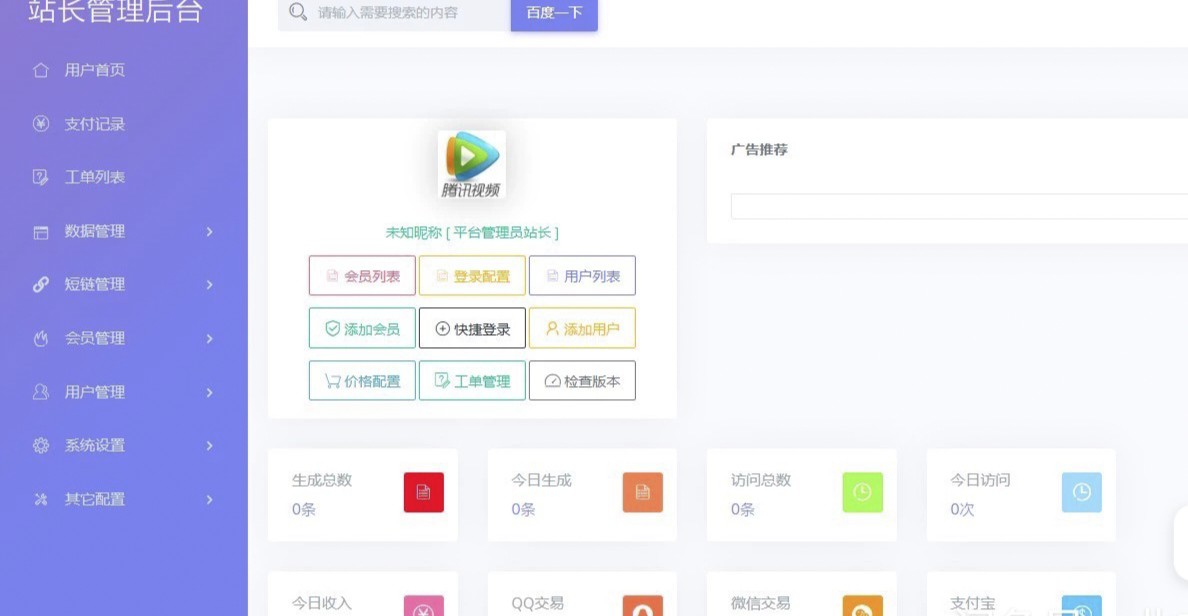The width and height of the screenshot is (1188, 616).
Task: Click the 0次 value under 今日访问
Action: (x=962, y=510)
